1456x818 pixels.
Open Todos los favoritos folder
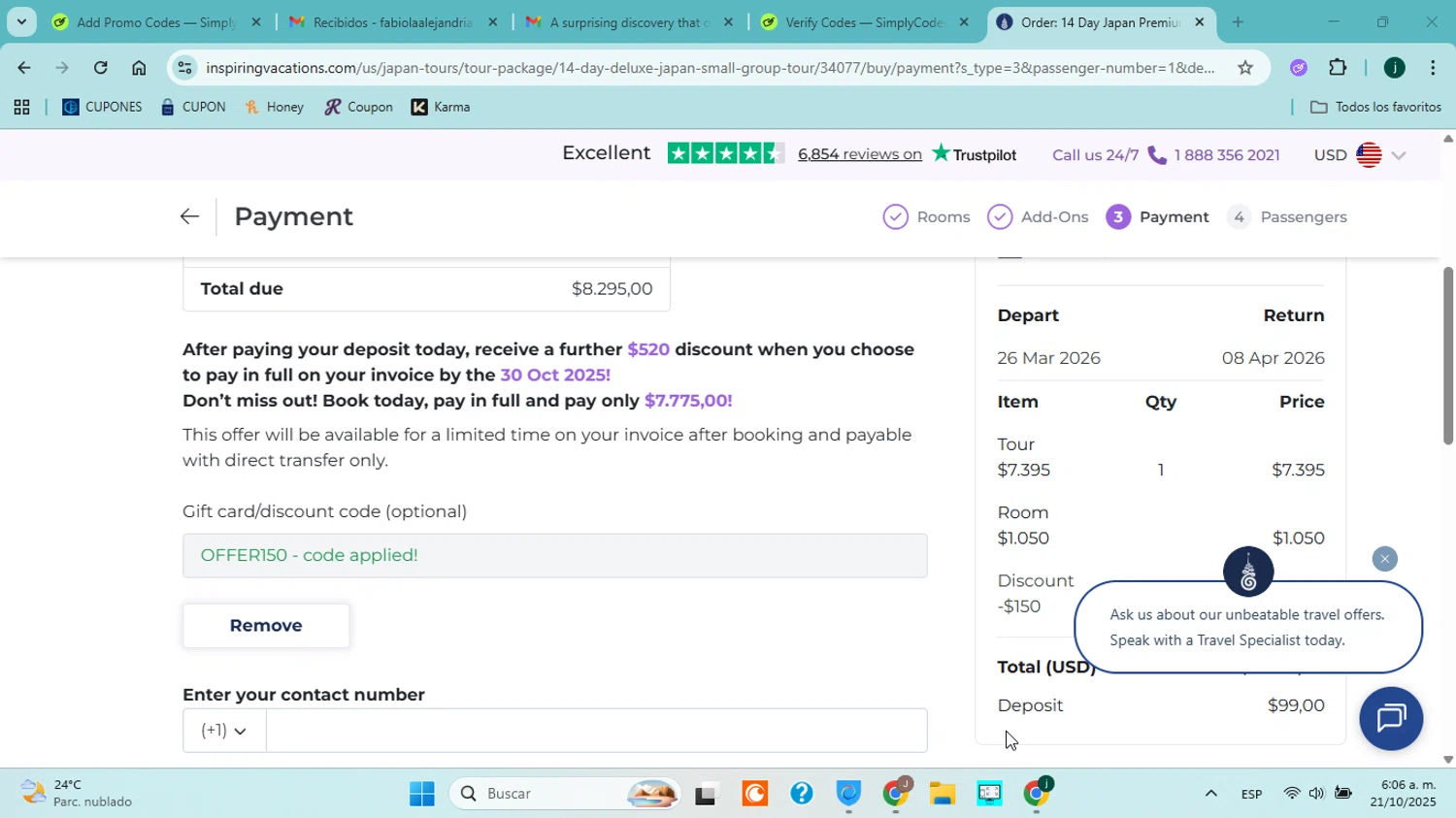coord(1375,107)
